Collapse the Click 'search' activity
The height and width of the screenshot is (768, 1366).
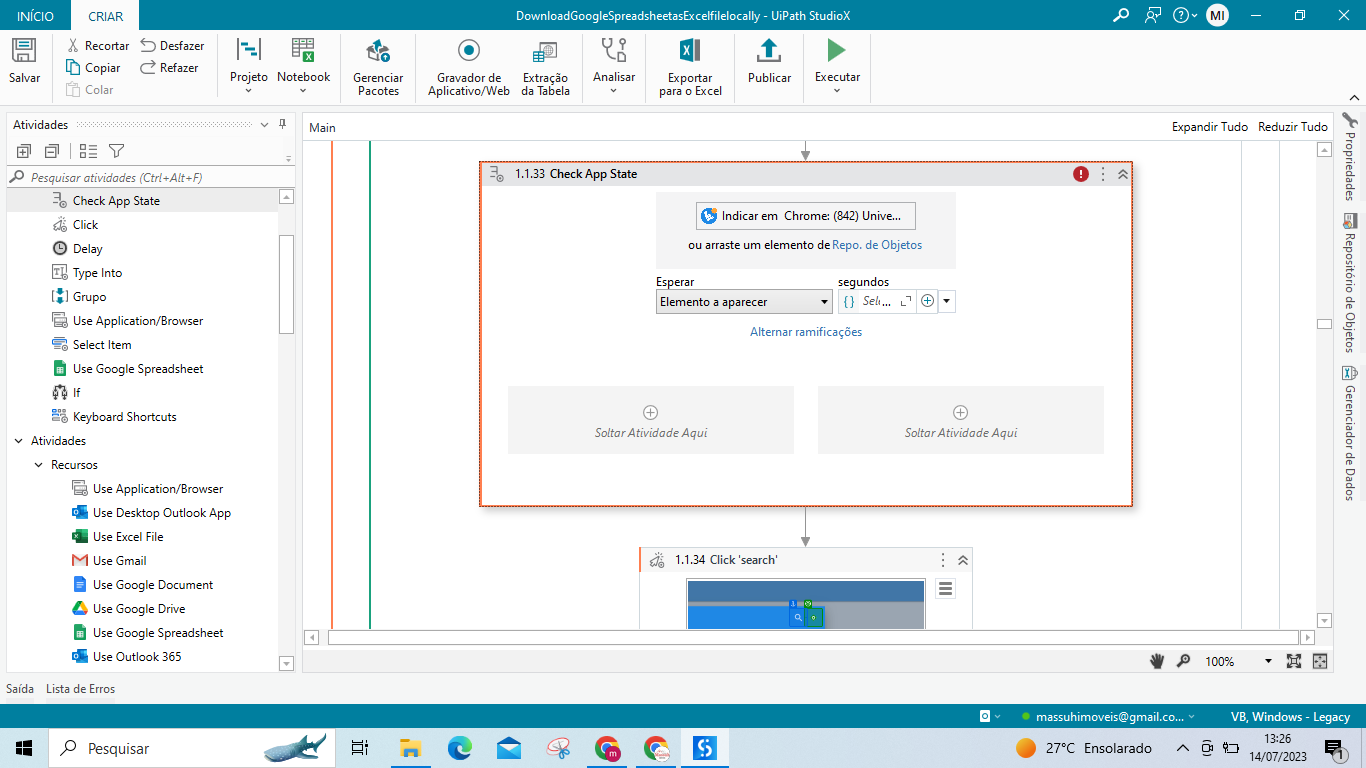(962, 560)
